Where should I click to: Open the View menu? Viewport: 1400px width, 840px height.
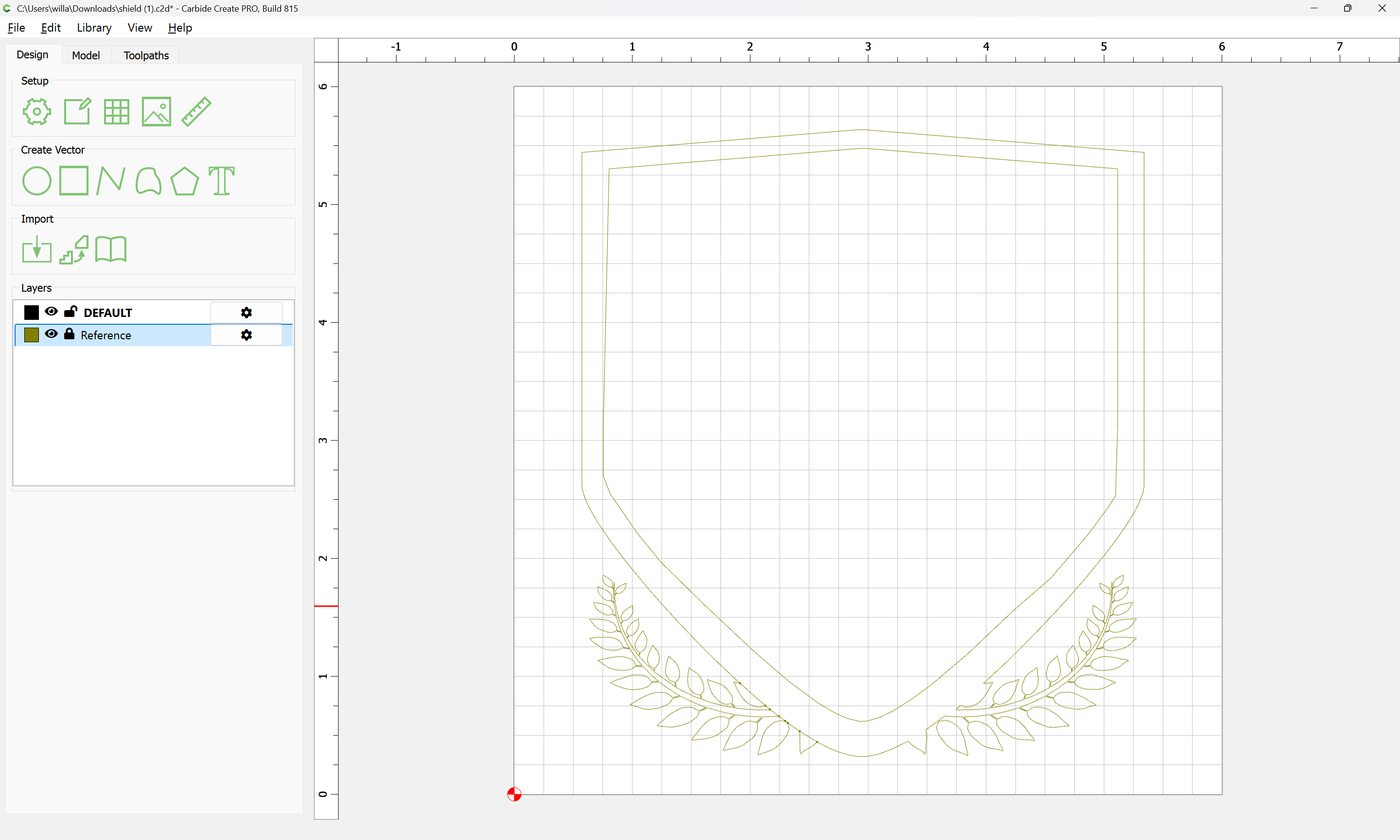coord(140,28)
